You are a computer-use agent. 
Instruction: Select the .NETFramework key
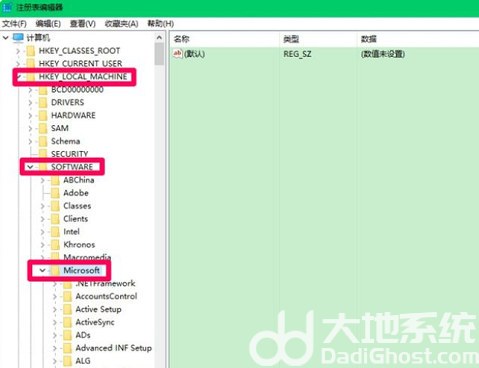[105, 283]
